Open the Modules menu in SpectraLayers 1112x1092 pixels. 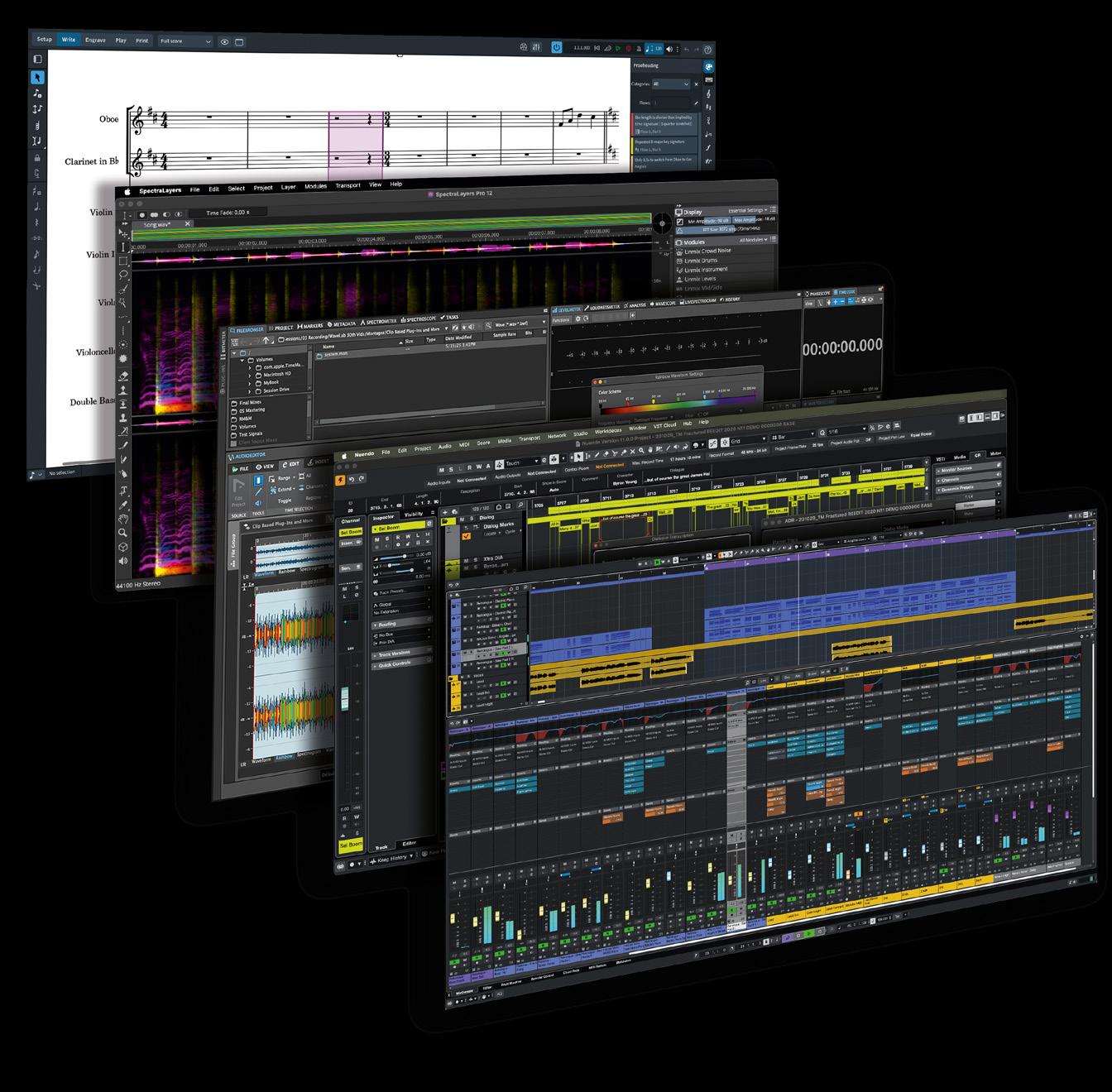315,187
